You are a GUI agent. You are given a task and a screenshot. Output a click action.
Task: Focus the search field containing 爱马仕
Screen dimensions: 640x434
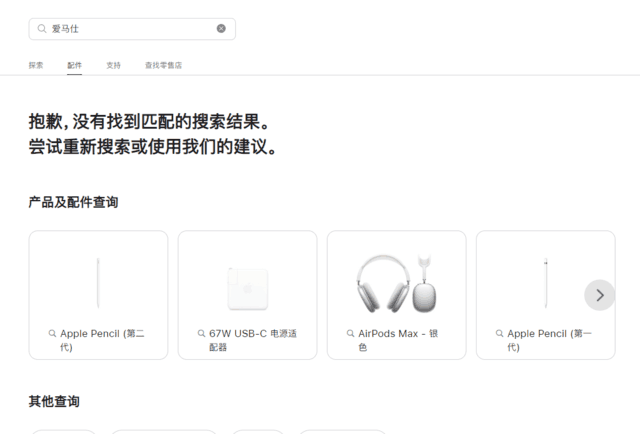(132, 29)
